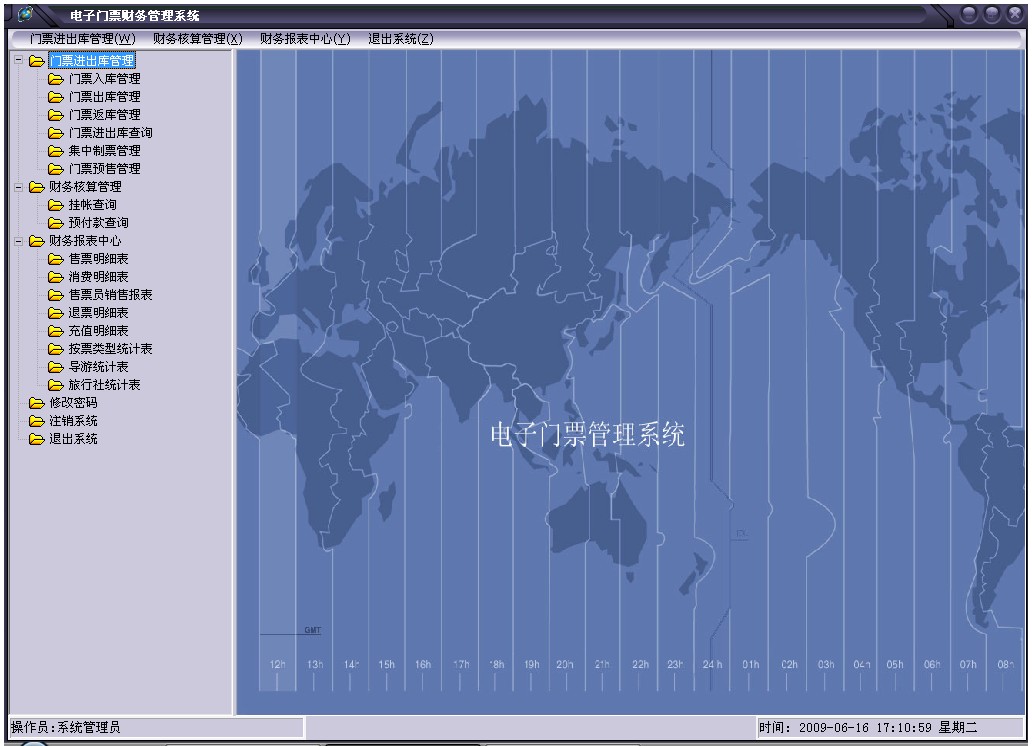Open the 门票进出库管理(W) menu
Image resolution: width=1032 pixels, height=746 pixels.
click(82, 39)
